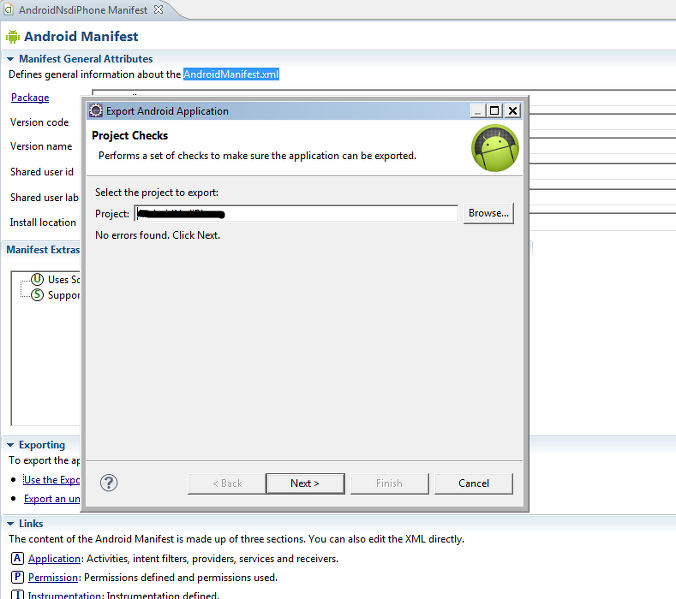Minimize the Export Android Application dialog
Screen dimensions: 676x599
[478, 111]
